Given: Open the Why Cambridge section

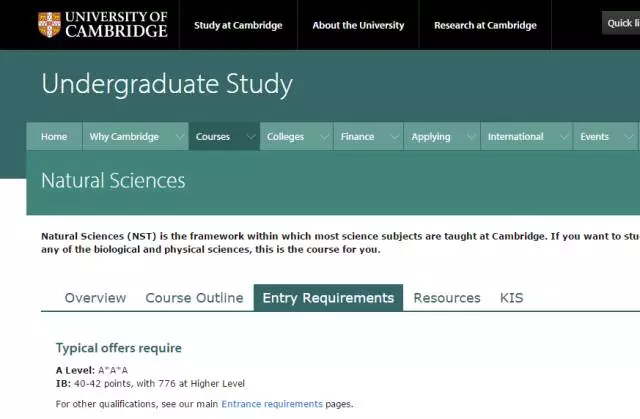Looking at the screenshot, I should point(124,137).
